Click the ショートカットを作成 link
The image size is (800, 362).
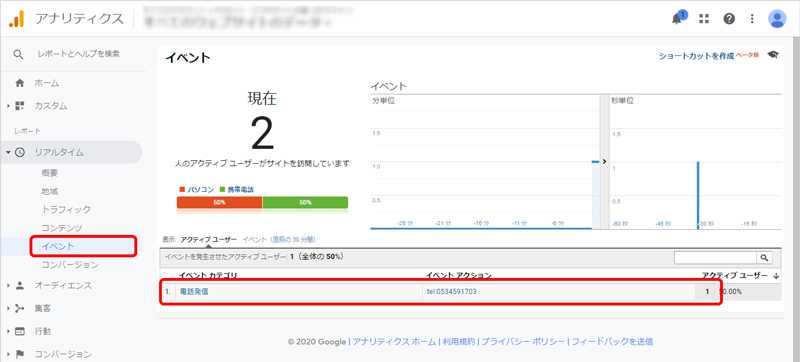click(696, 56)
